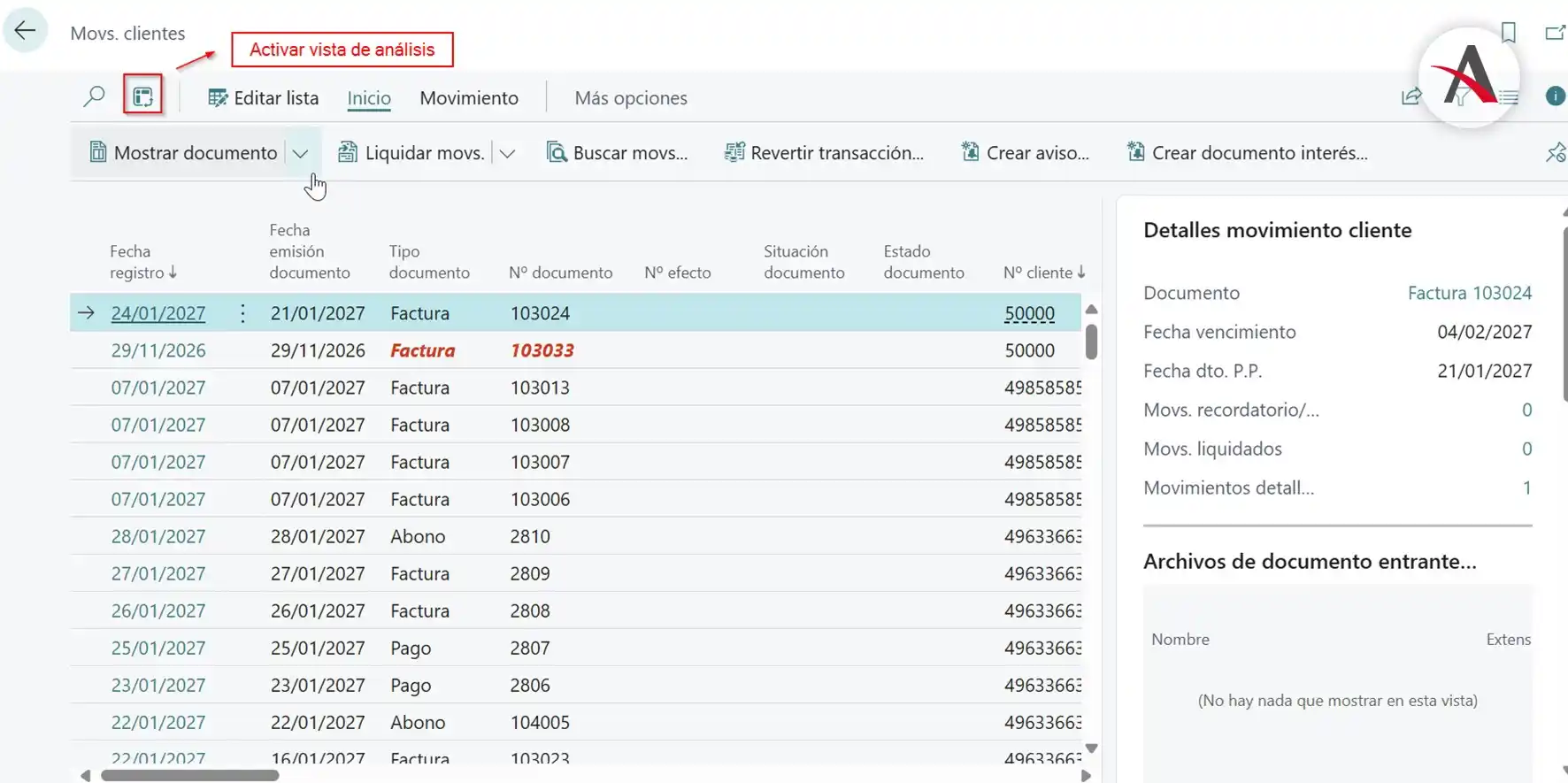Click the horizontal scrollbar thumb
The height and width of the screenshot is (783, 1568).
(189, 776)
